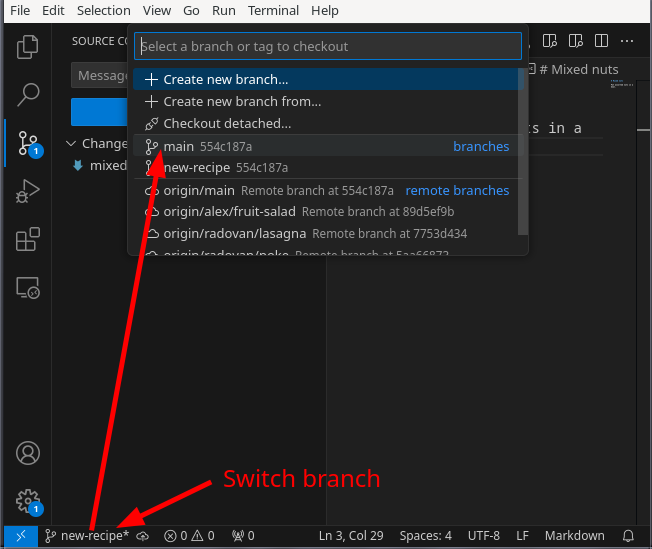Change file encoding UTF-8
This screenshot has height=549, width=652.
[x=484, y=536]
